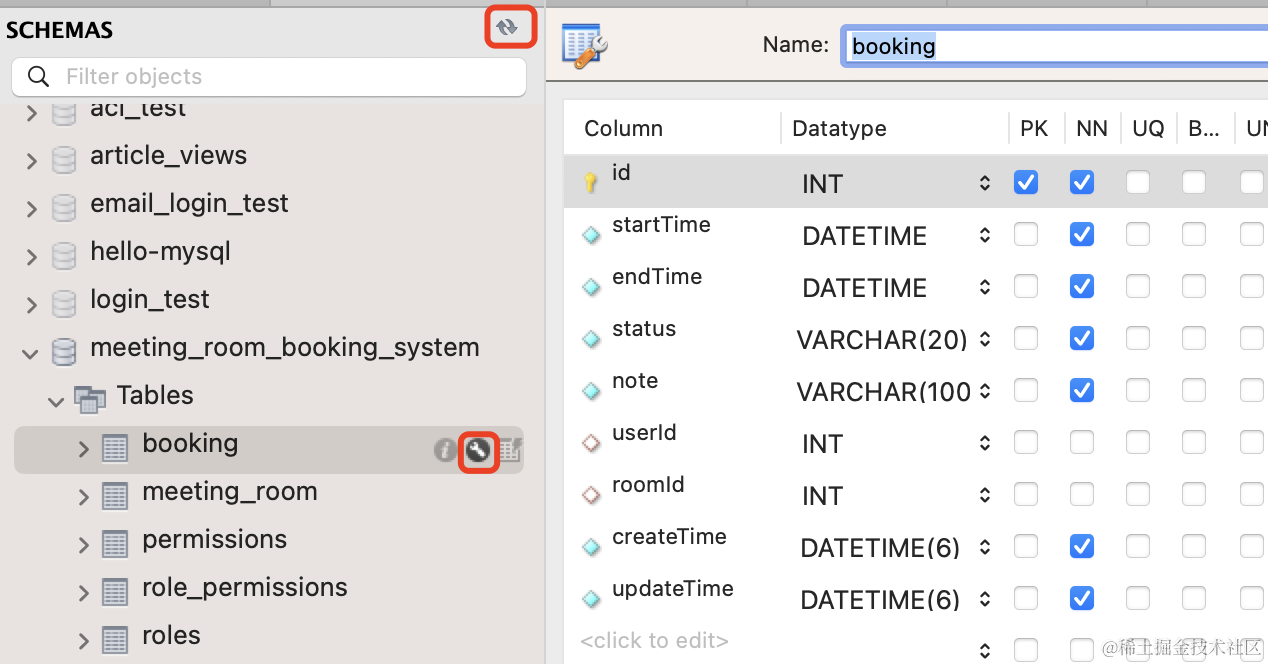Click the table editor icon beside Name
Viewport: 1268px width, 664px height.
(x=585, y=46)
